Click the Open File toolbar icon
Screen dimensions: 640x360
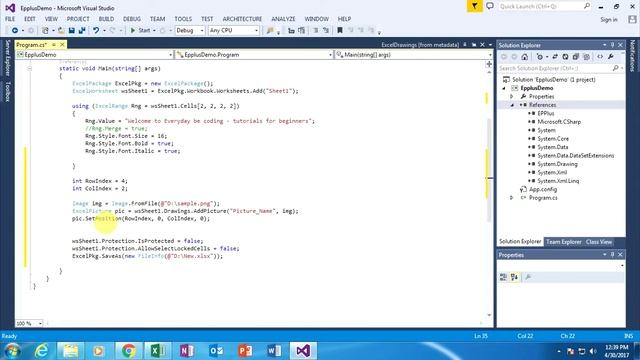pyautogui.click(x=61, y=31)
